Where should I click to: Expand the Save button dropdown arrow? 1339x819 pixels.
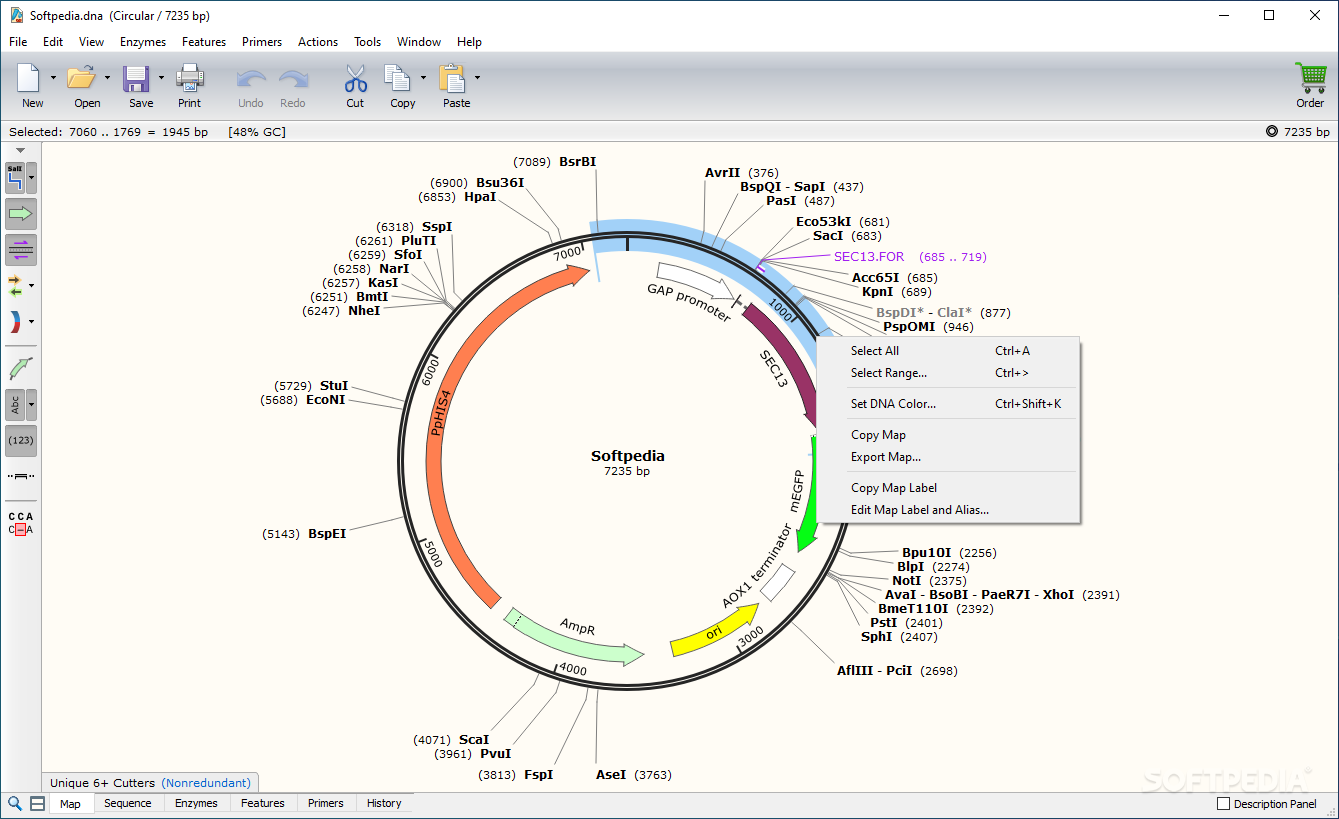click(x=161, y=78)
